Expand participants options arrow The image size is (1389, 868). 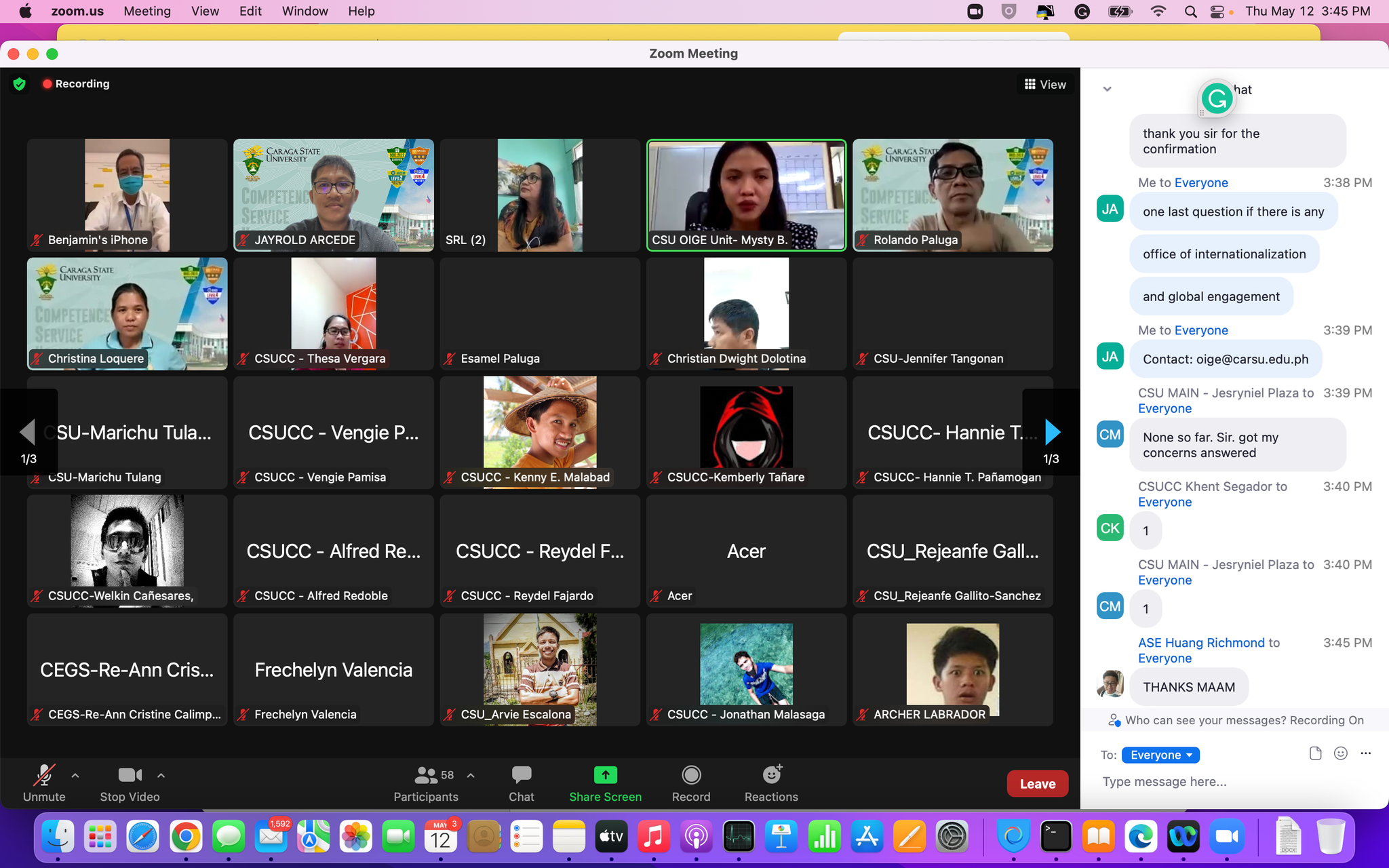[471, 775]
